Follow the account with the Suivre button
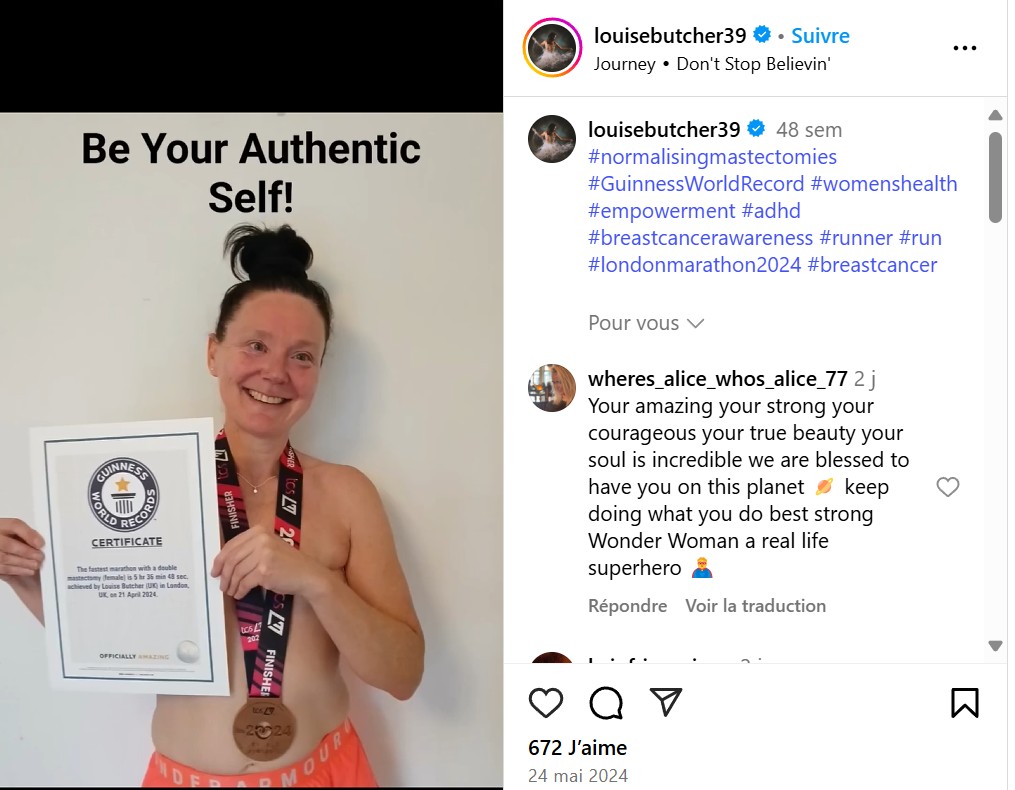 click(820, 36)
